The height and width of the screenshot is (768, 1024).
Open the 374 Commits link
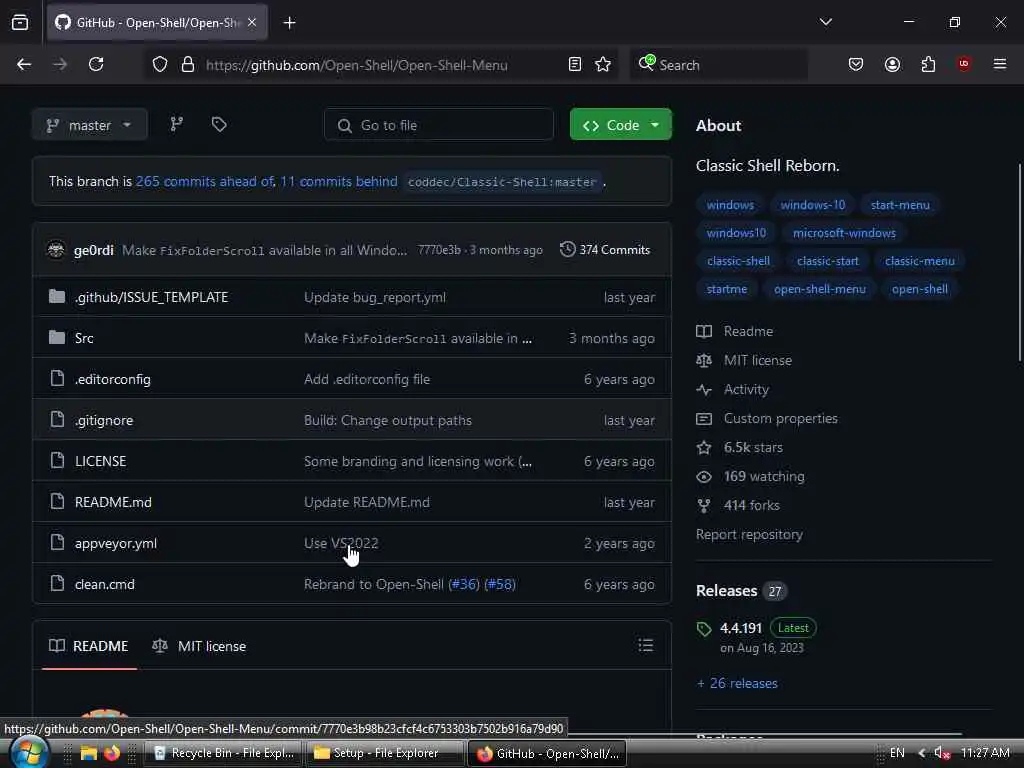tap(605, 249)
